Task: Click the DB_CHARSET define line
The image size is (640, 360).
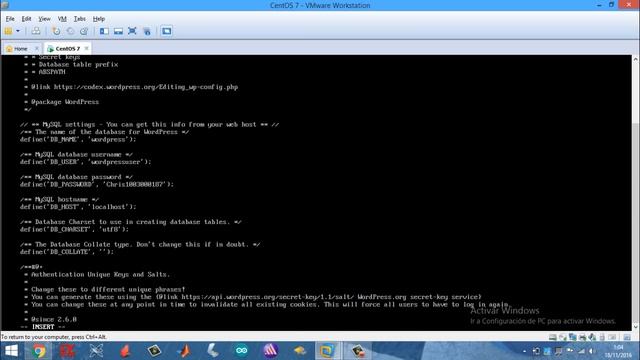Action: click(74, 229)
